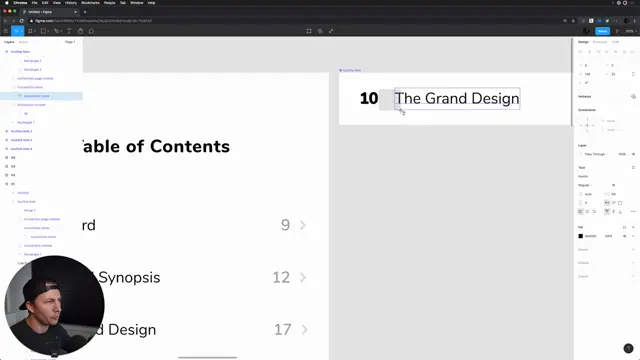640x360 pixels.
Task: Click the Detach instance icon in toolbar
Action: (x=331, y=31)
